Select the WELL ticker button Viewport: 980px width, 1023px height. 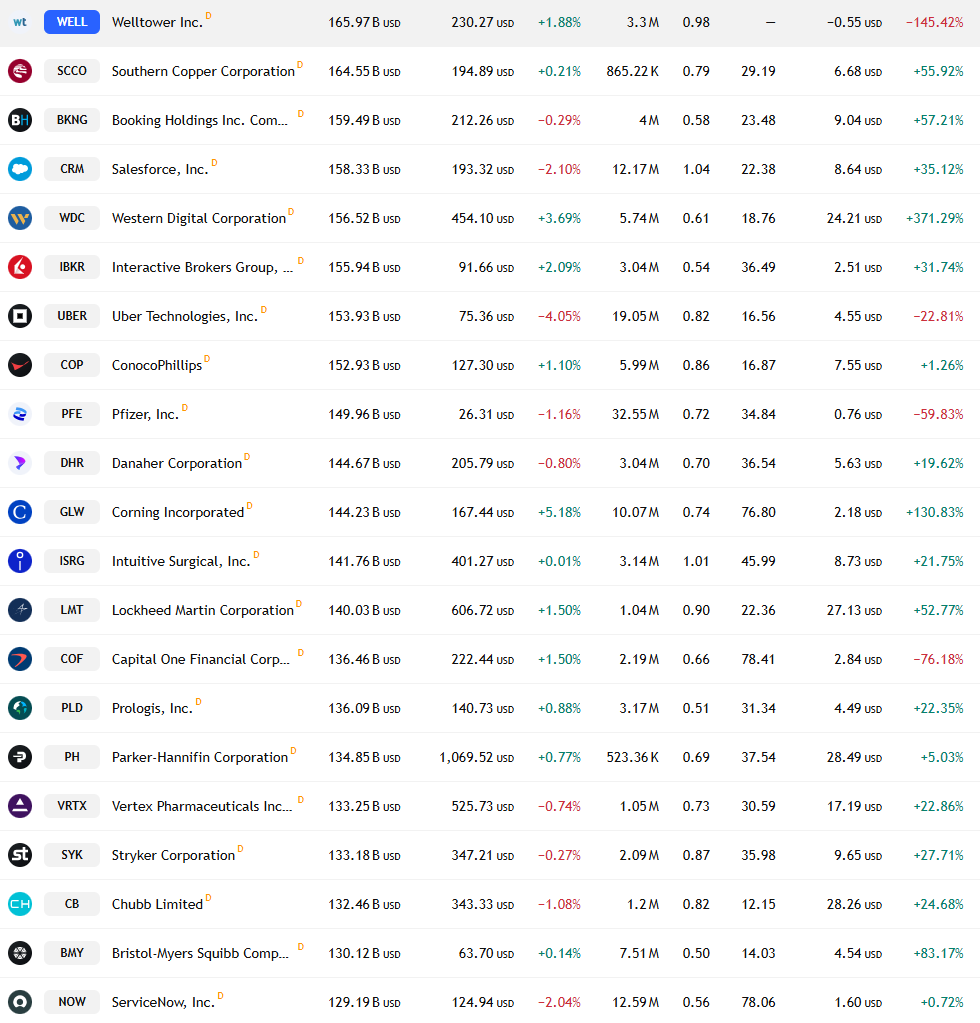(72, 22)
